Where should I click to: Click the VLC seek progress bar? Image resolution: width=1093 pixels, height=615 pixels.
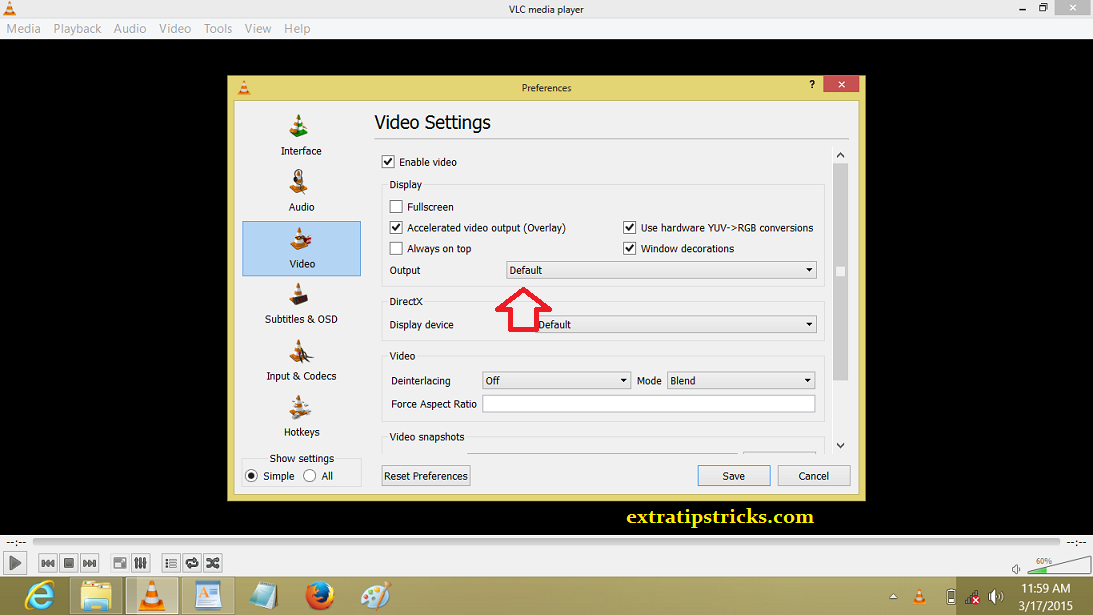click(546, 542)
